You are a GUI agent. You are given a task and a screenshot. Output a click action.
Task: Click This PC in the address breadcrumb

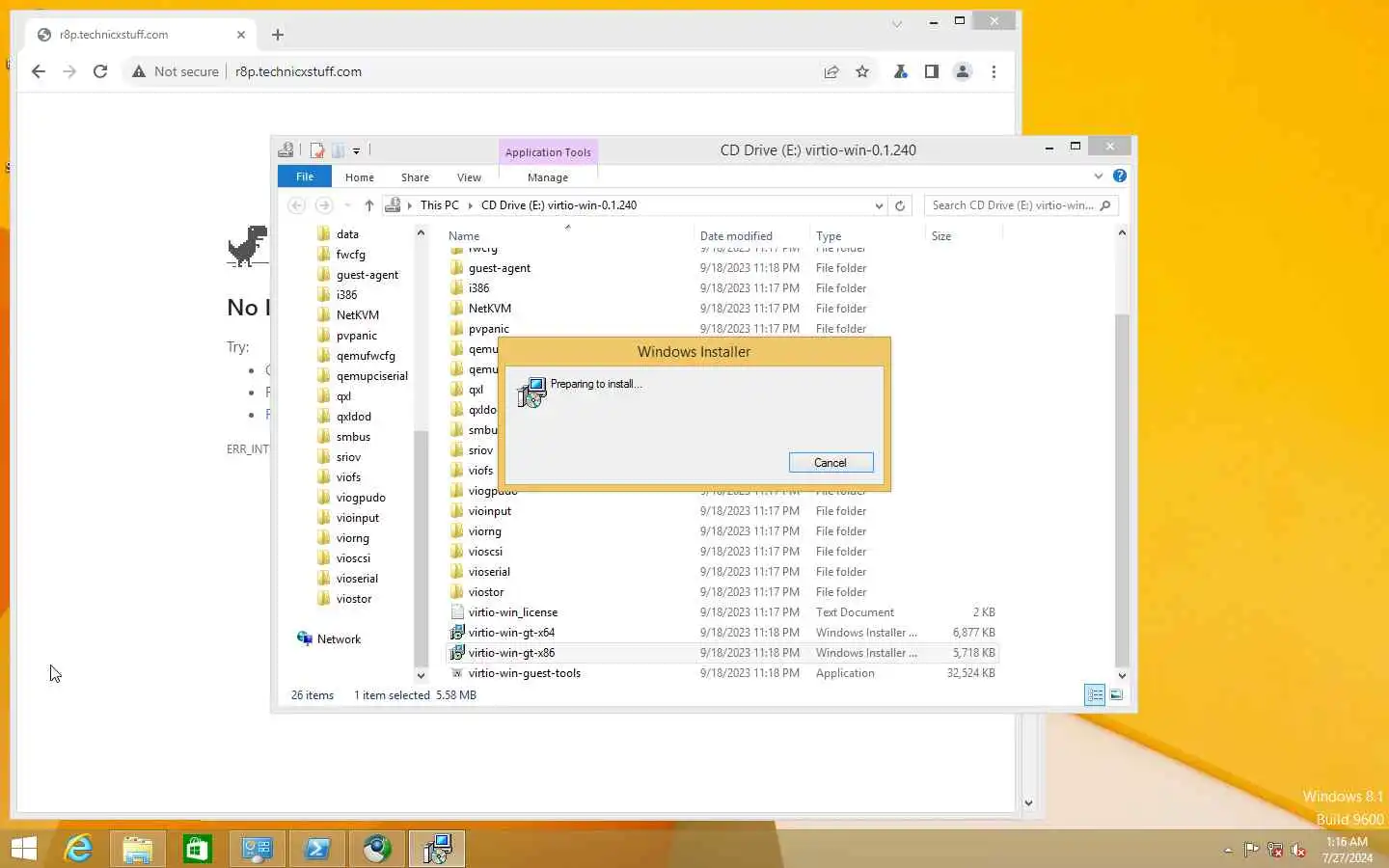439,205
